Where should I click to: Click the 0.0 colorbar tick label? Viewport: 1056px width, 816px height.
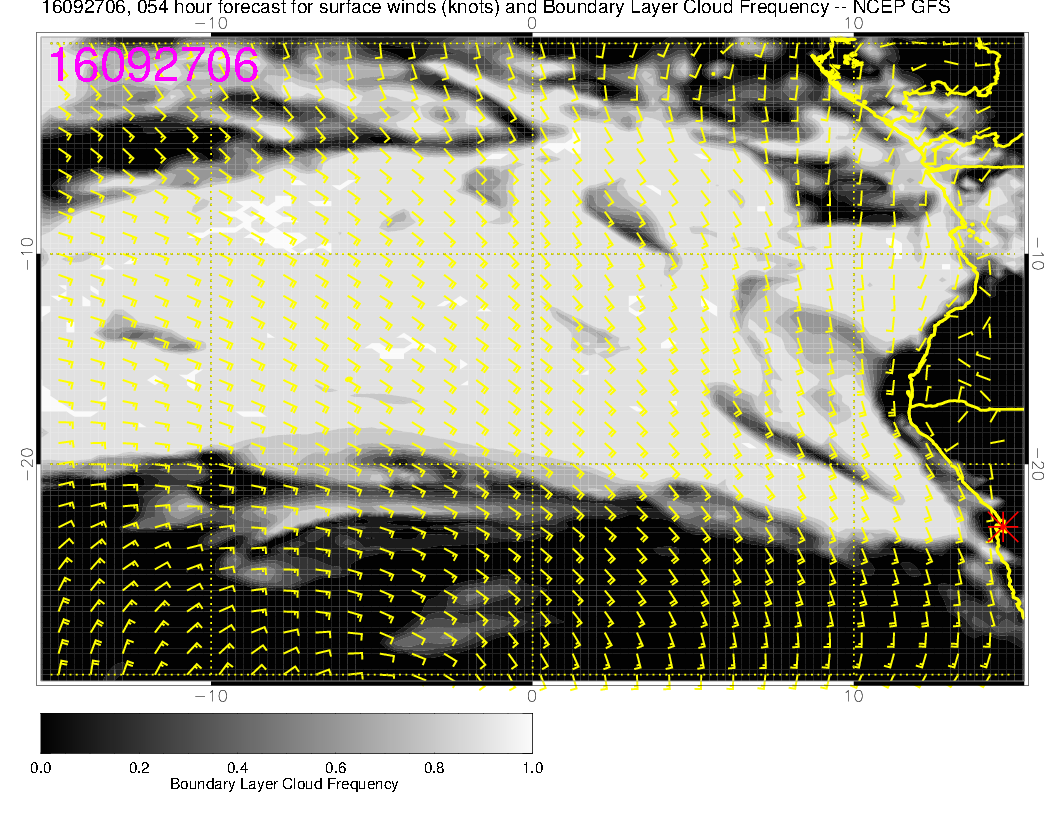[41, 767]
